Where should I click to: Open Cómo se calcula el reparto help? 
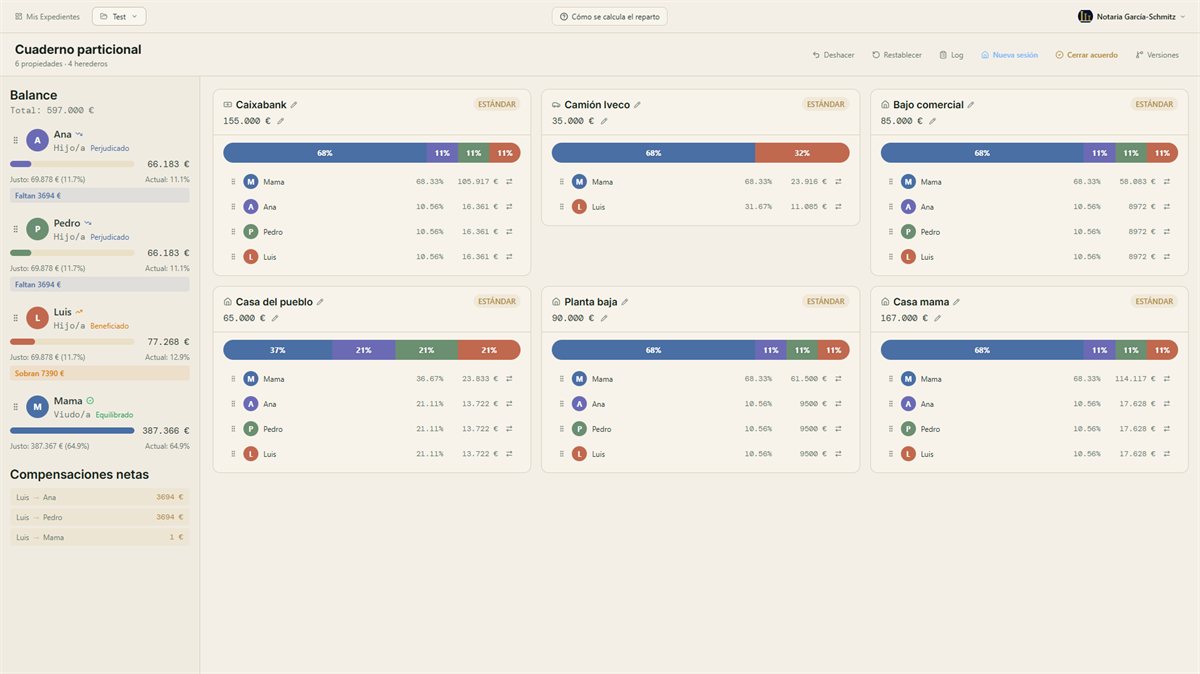pos(610,17)
